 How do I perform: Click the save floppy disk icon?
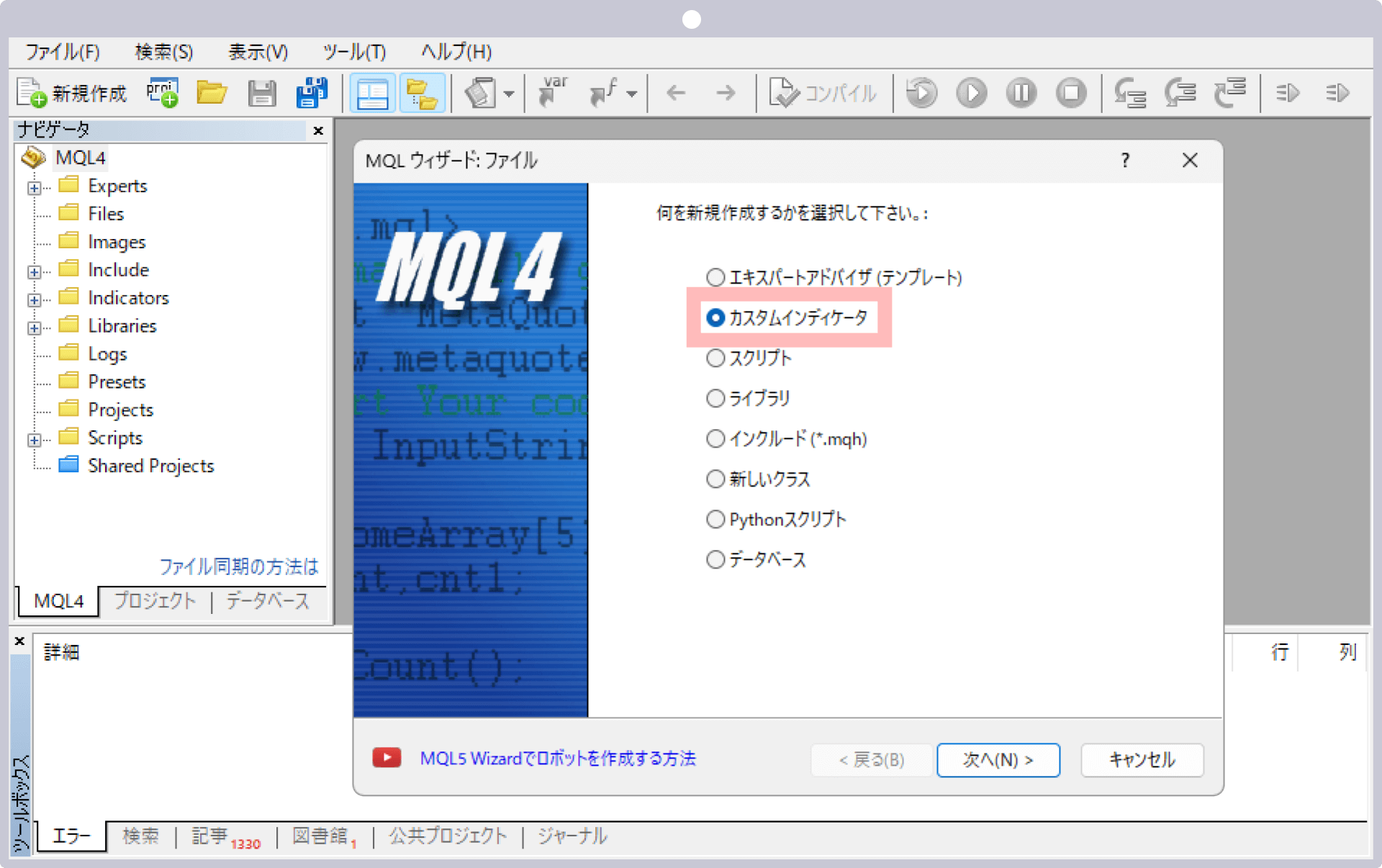[x=262, y=93]
